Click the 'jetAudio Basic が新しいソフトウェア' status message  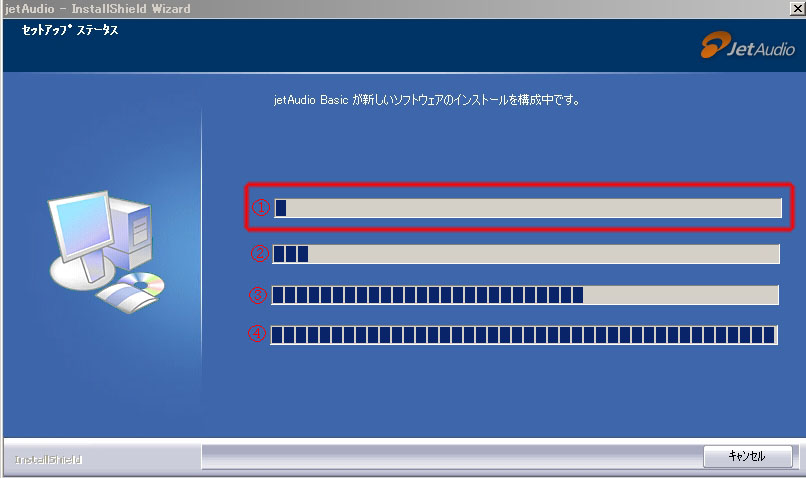(427, 100)
